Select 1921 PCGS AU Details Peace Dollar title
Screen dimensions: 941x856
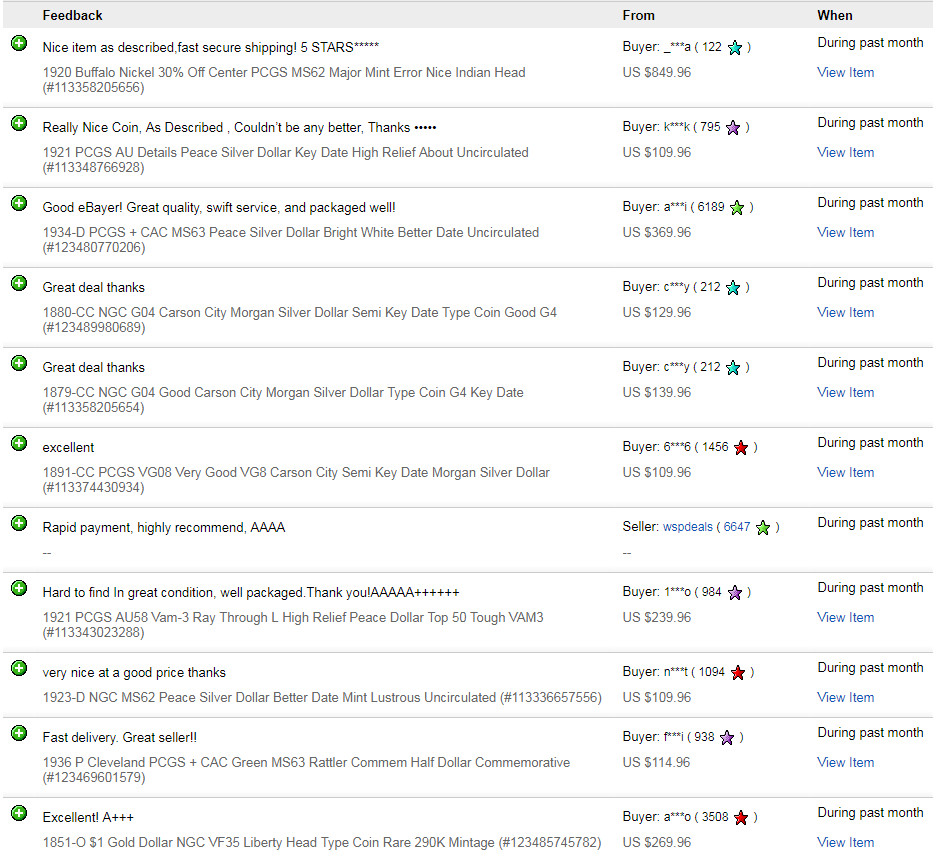[x=285, y=160]
